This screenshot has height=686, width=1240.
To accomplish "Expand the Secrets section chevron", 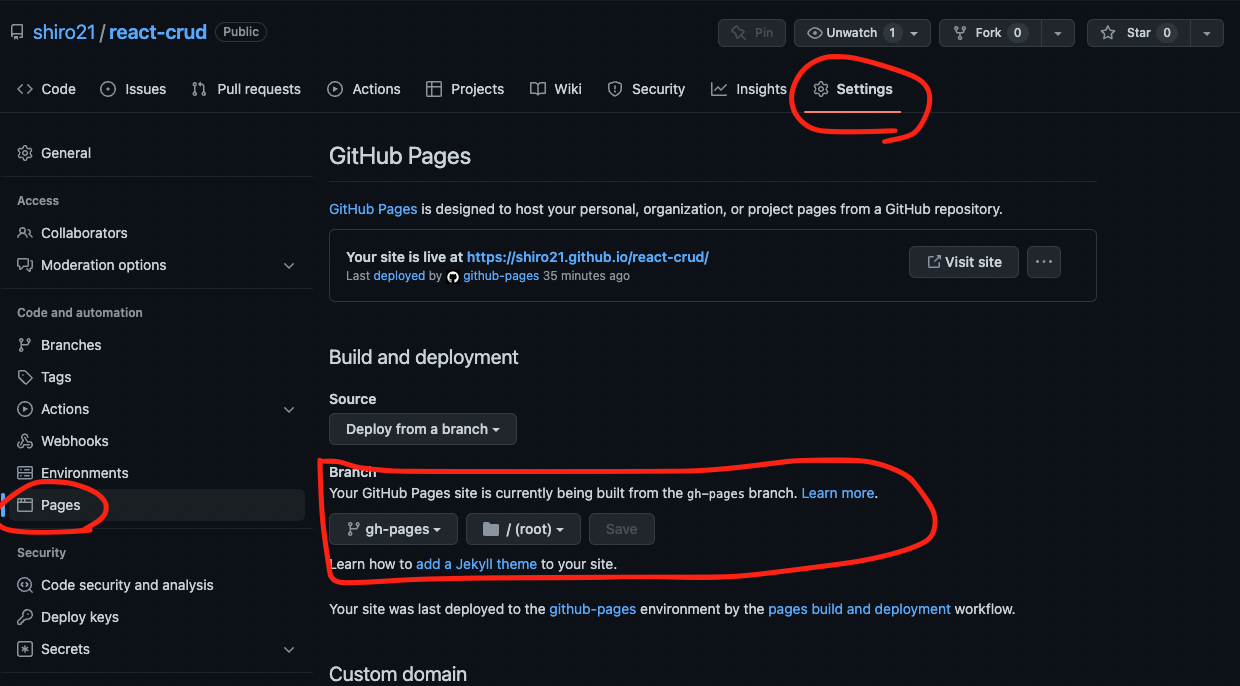I will coord(289,649).
